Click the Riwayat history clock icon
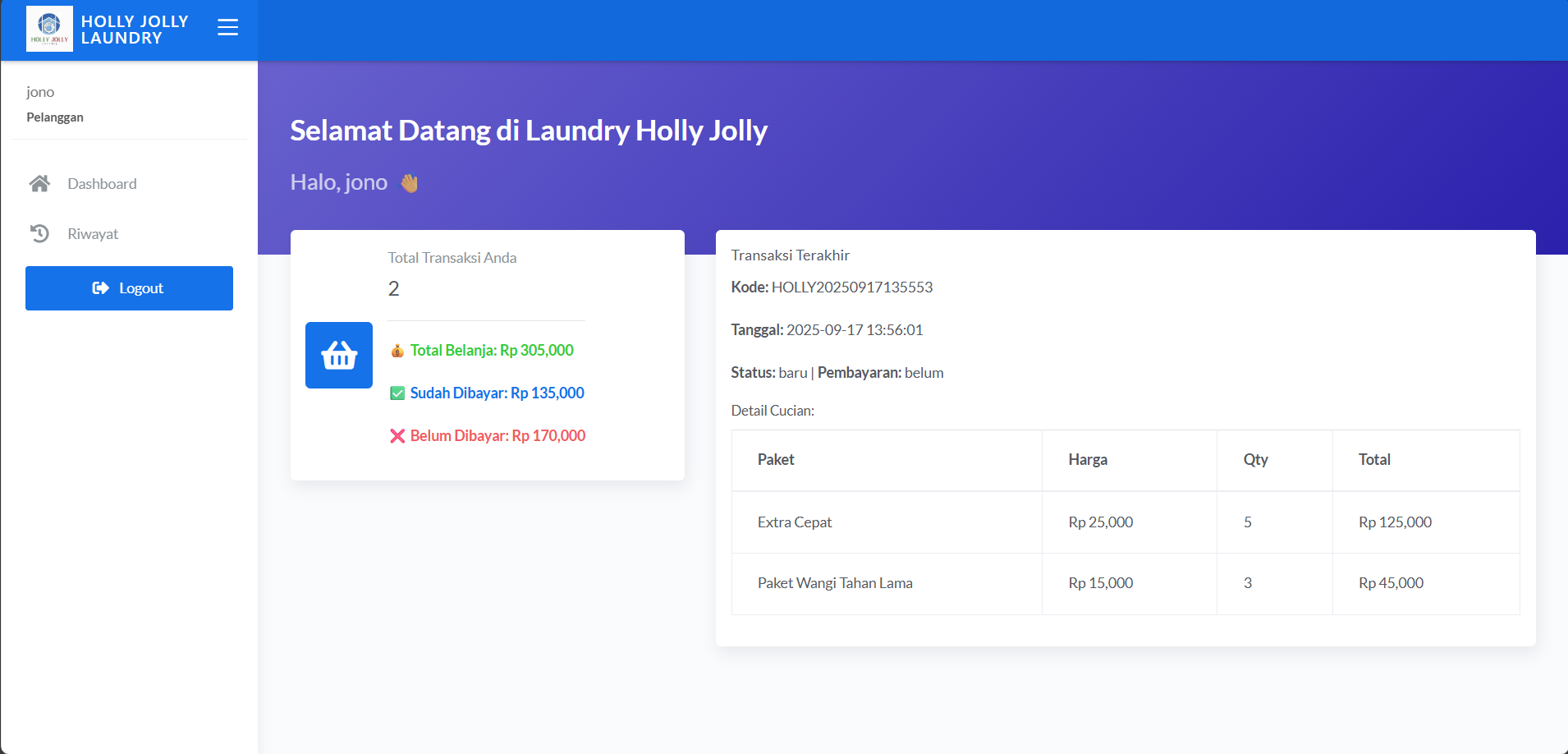The width and height of the screenshot is (1568, 754). coord(39,234)
